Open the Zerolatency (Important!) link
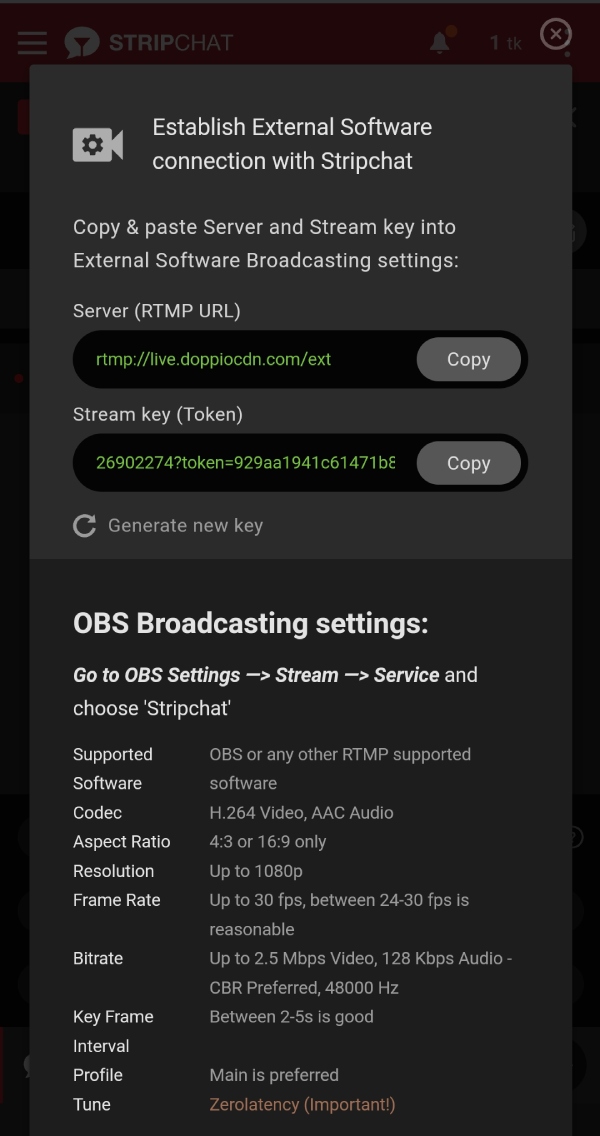 302,1104
